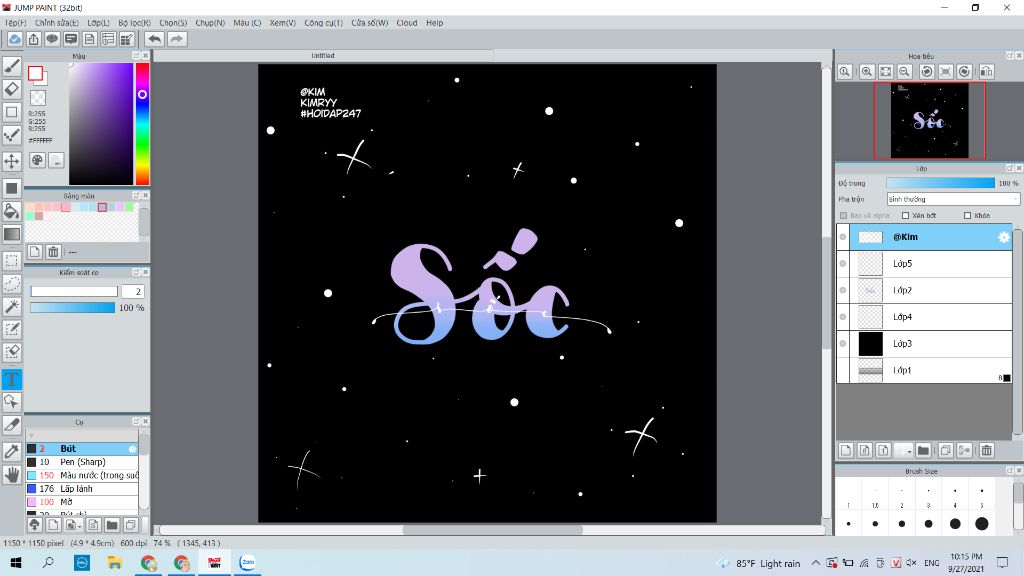
Task: Open the Bộ lọc(R) menu
Action: pos(135,23)
